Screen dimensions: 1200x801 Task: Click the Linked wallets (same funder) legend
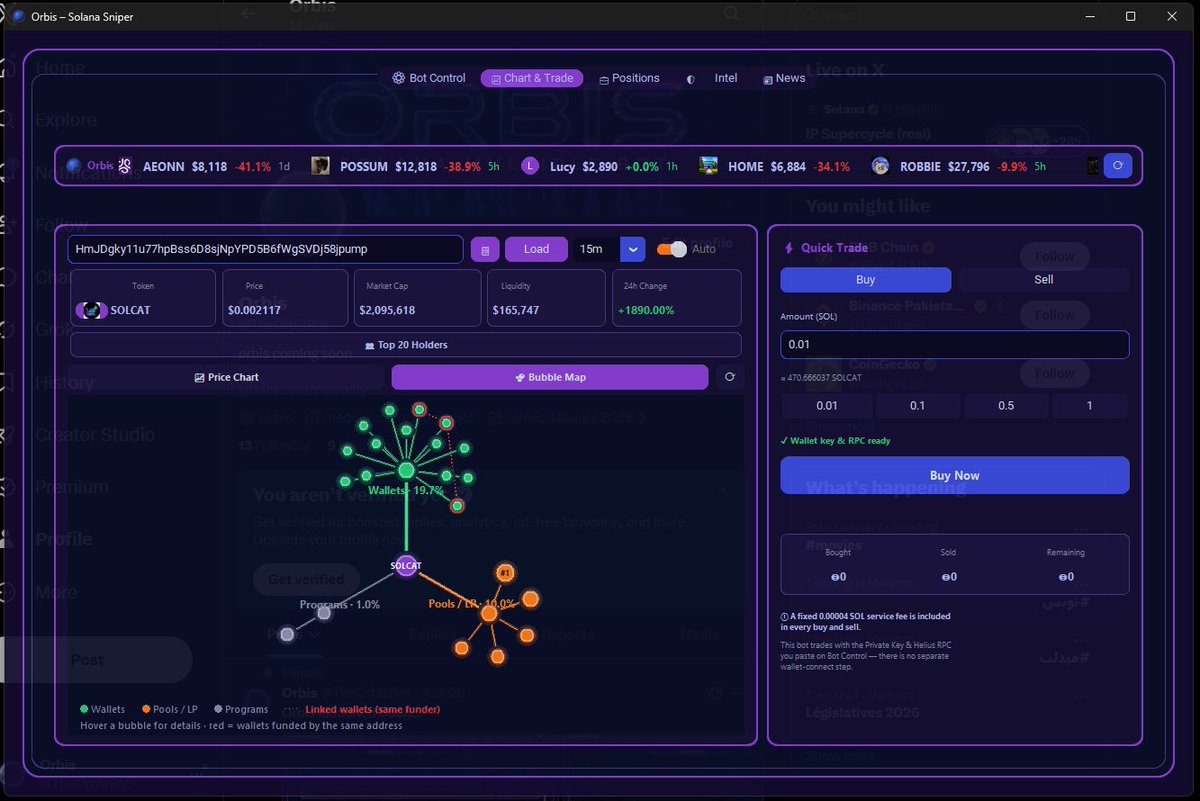[x=362, y=709]
